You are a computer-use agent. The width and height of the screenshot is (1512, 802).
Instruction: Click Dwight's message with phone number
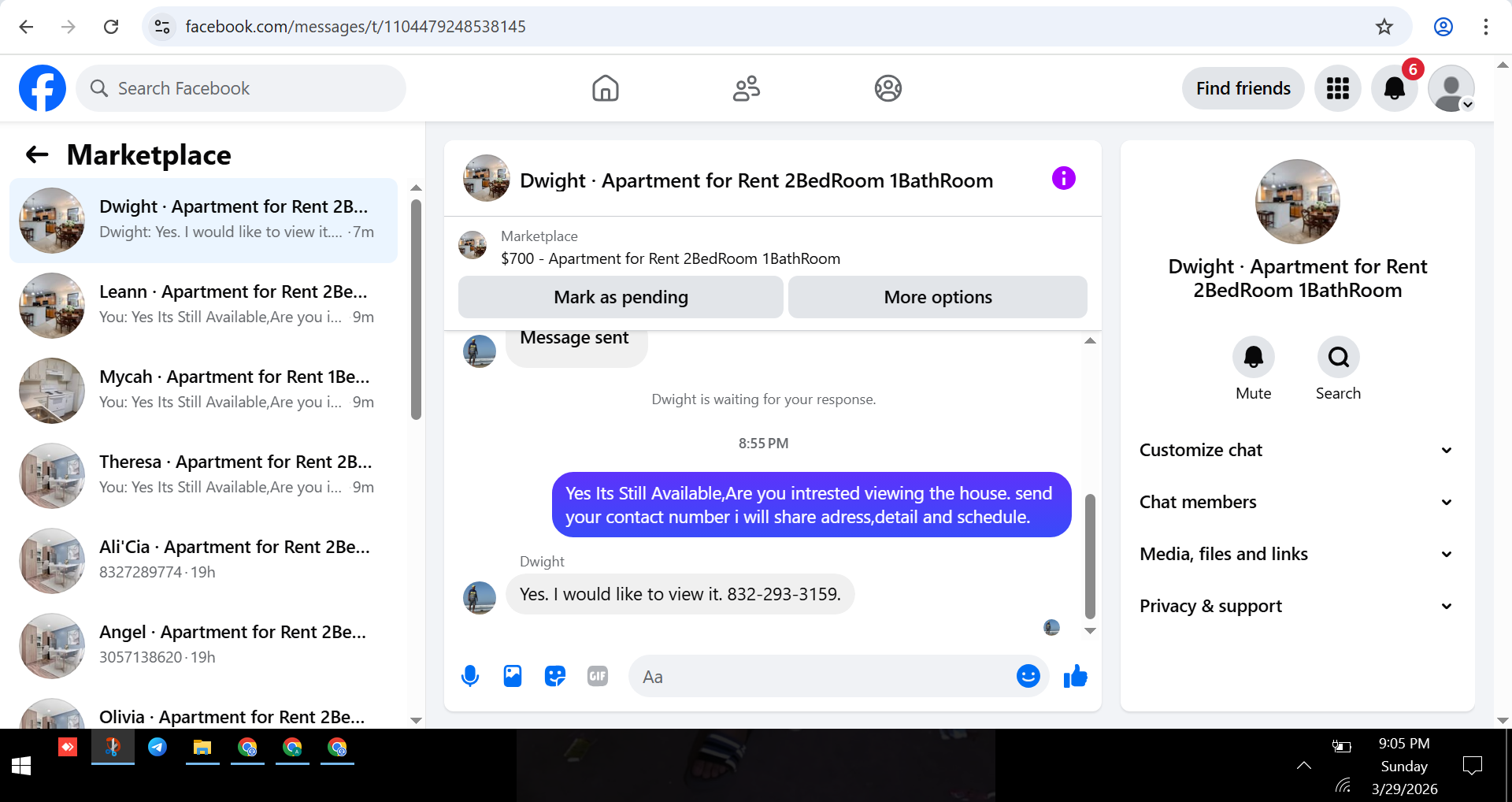680,594
